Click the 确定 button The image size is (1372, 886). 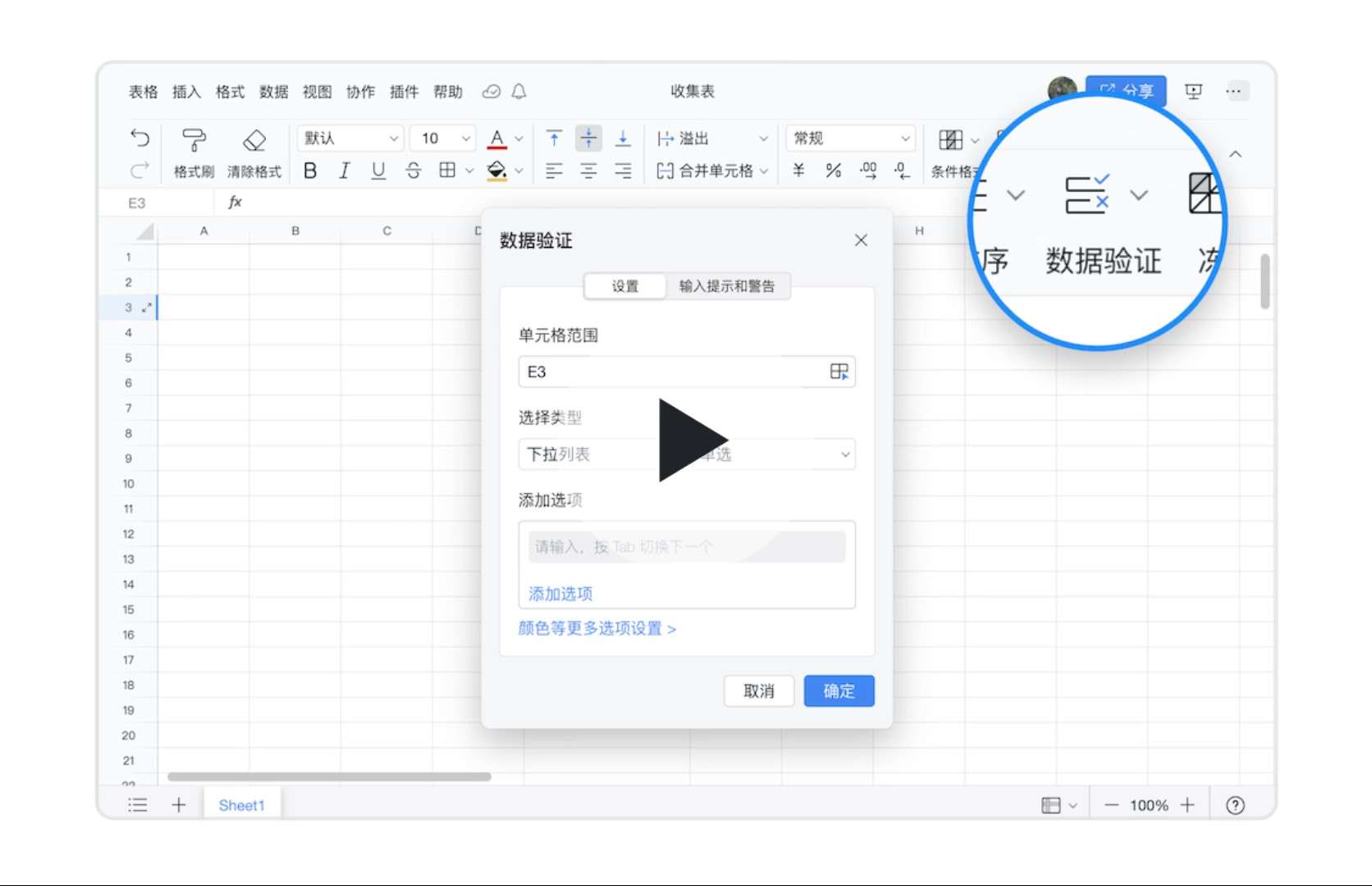(x=839, y=691)
